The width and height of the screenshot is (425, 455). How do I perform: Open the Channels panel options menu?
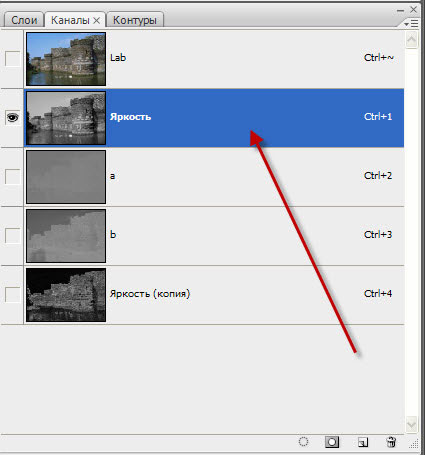coord(411,23)
